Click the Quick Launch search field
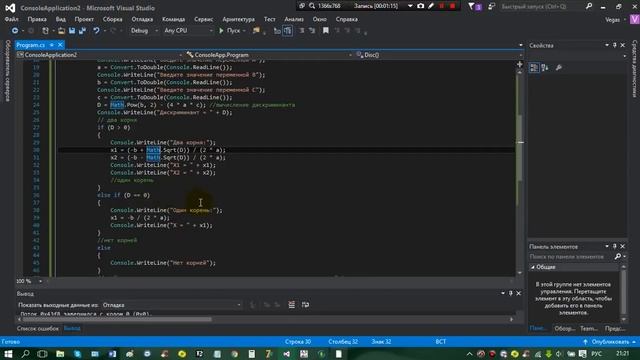Screen dimensions: 640x360 coord(542,6)
